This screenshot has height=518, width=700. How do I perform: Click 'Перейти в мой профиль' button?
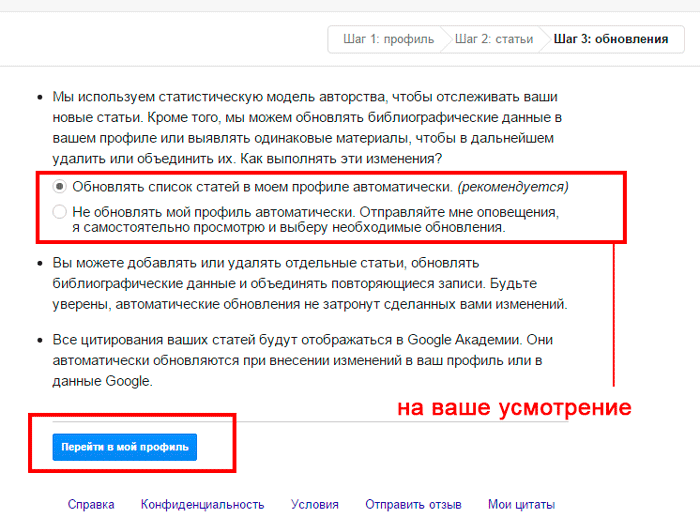coord(125,447)
